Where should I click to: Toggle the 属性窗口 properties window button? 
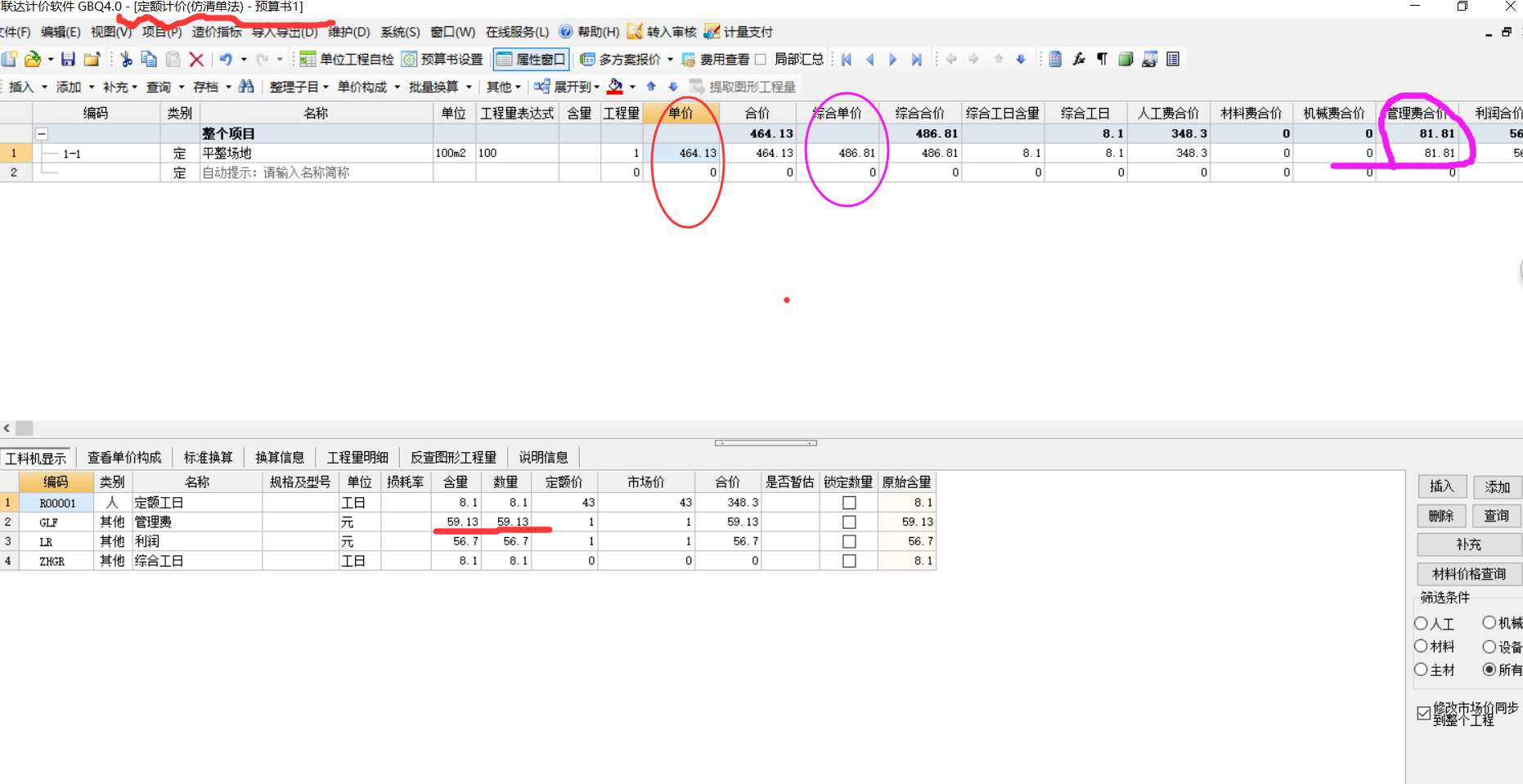pos(531,59)
